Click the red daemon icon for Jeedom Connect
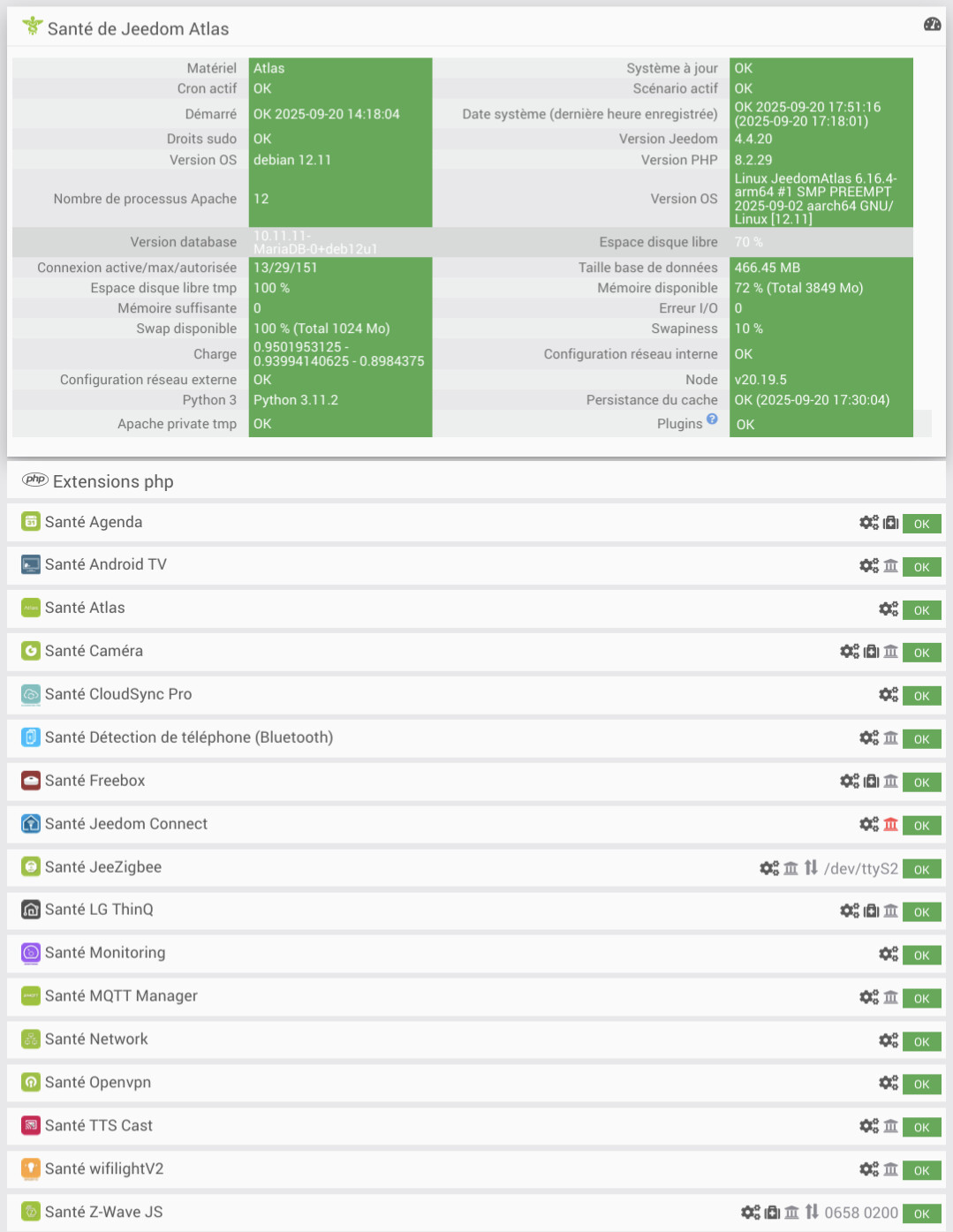This screenshot has height=1232, width=953. coord(890,824)
